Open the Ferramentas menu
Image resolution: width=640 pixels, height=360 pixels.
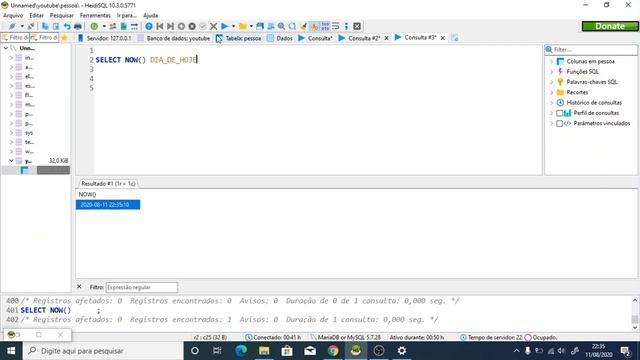coord(95,16)
